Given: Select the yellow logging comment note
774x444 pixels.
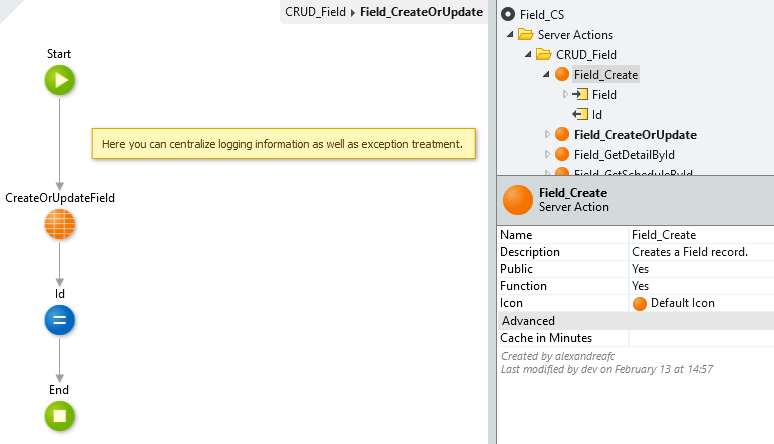Looking at the screenshot, I should [x=282, y=144].
